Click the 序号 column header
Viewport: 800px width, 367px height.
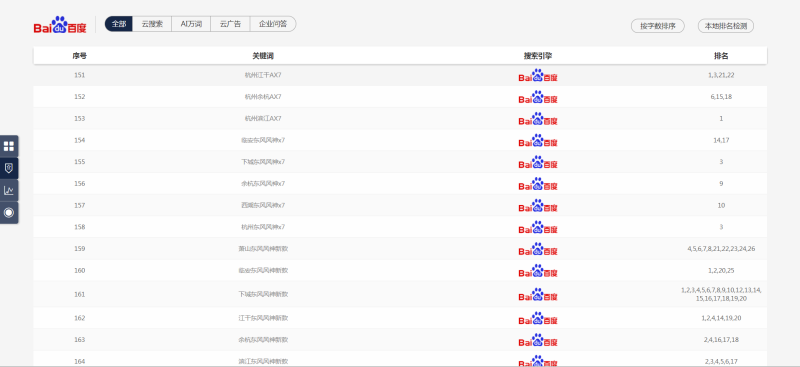coord(80,56)
